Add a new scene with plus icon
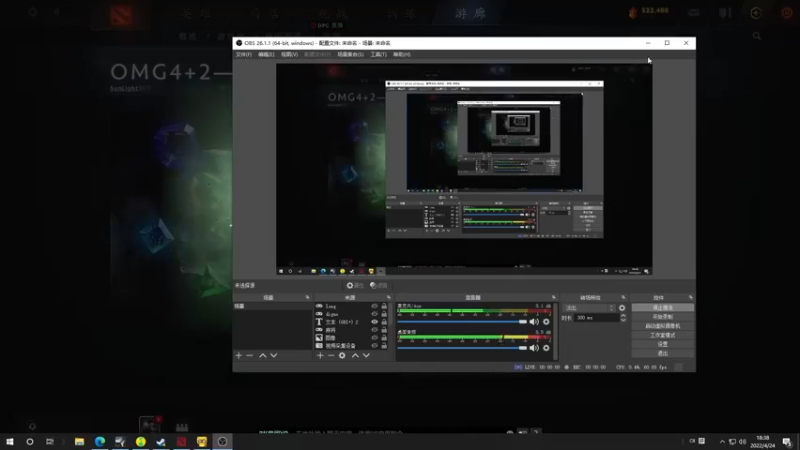This screenshot has width=800, height=450. coord(238,356)
